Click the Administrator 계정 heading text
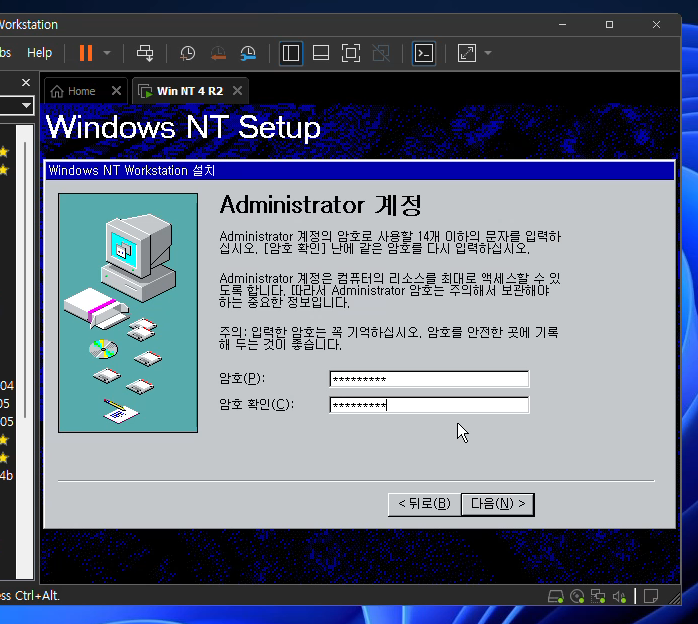The height and width of the screenshot is (624, 698). [321, 205]
